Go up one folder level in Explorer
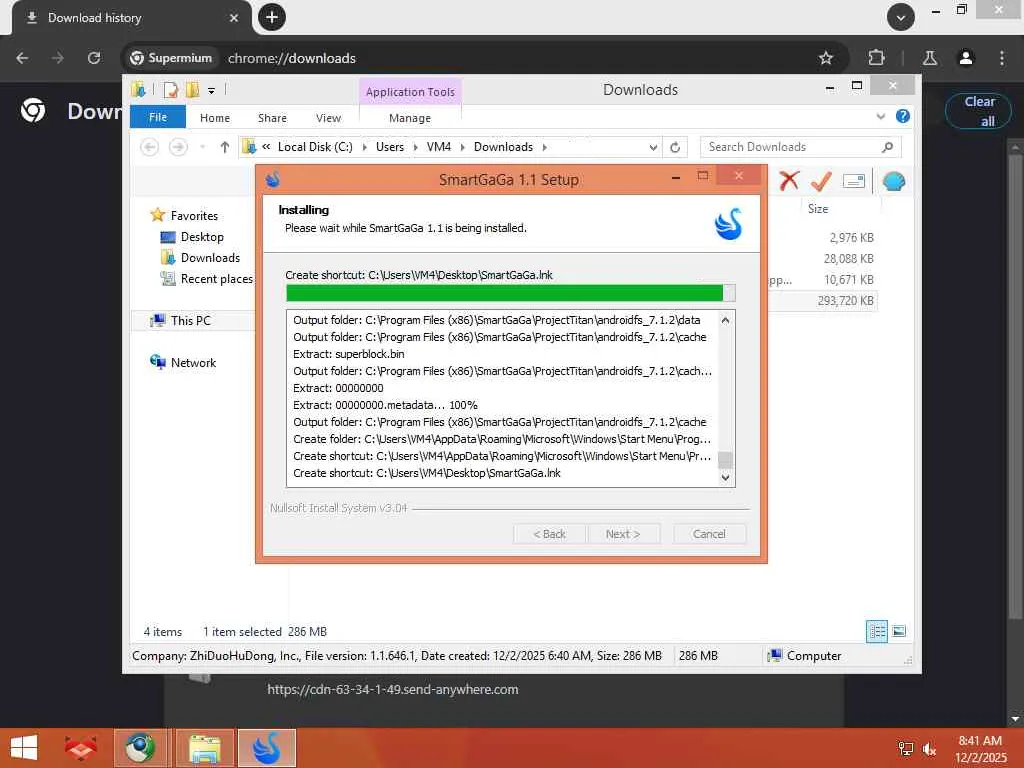1024x768 pixels. (x=225, y=147)
